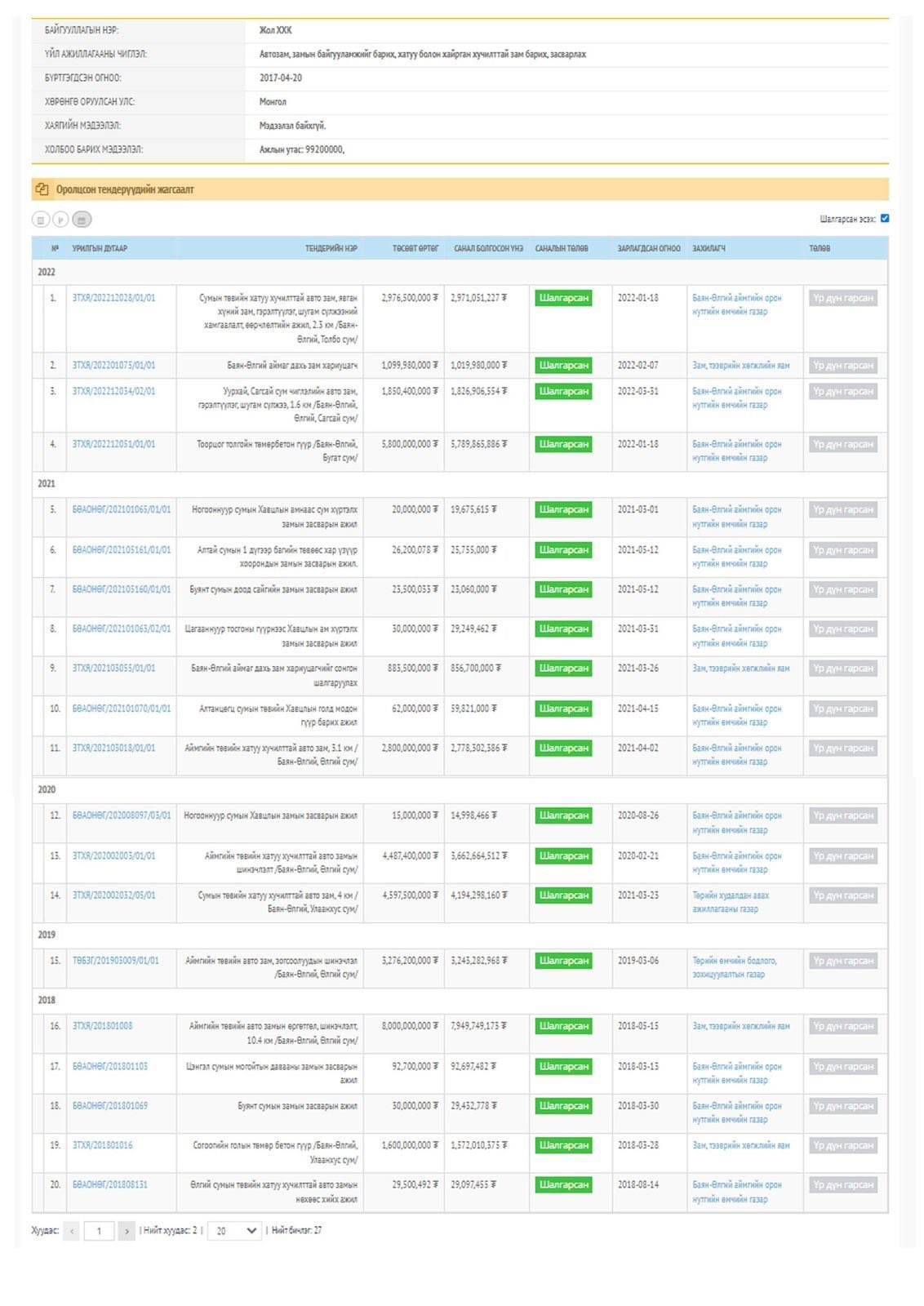
Task: Sort by САНАЛ БОЛГОСОН ҮНЭ column header
Action: pyautogui.click(x=488, y=248)
